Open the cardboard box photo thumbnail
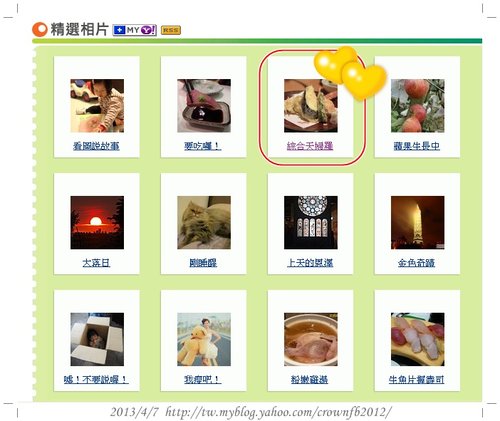The height and width of the screenshot is (421, 500). coord(97,339)
